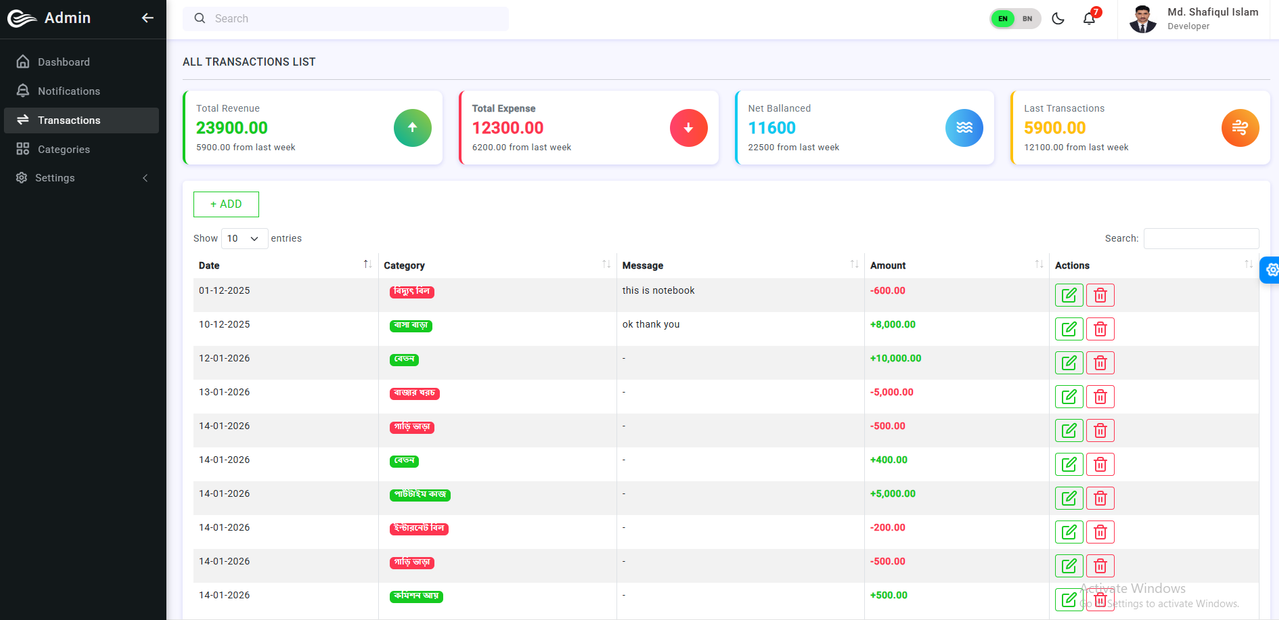Click the magnifier icon in top search
The height and width of the screenshot is (620, 1279).
coord(200,18)
